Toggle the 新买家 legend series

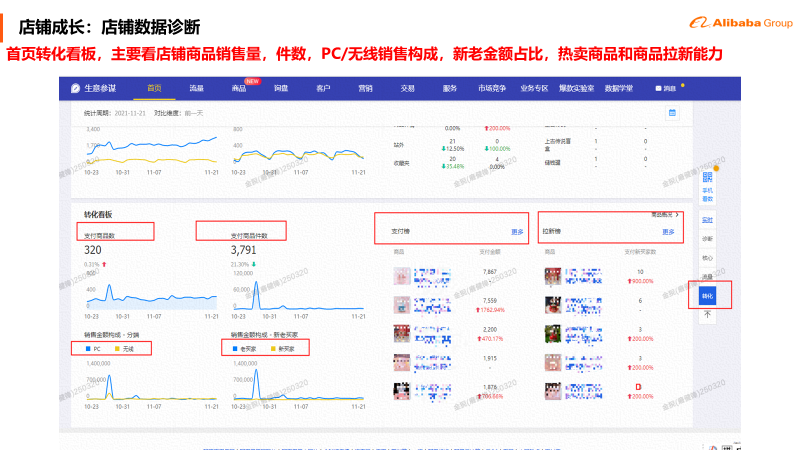(282, 348)
